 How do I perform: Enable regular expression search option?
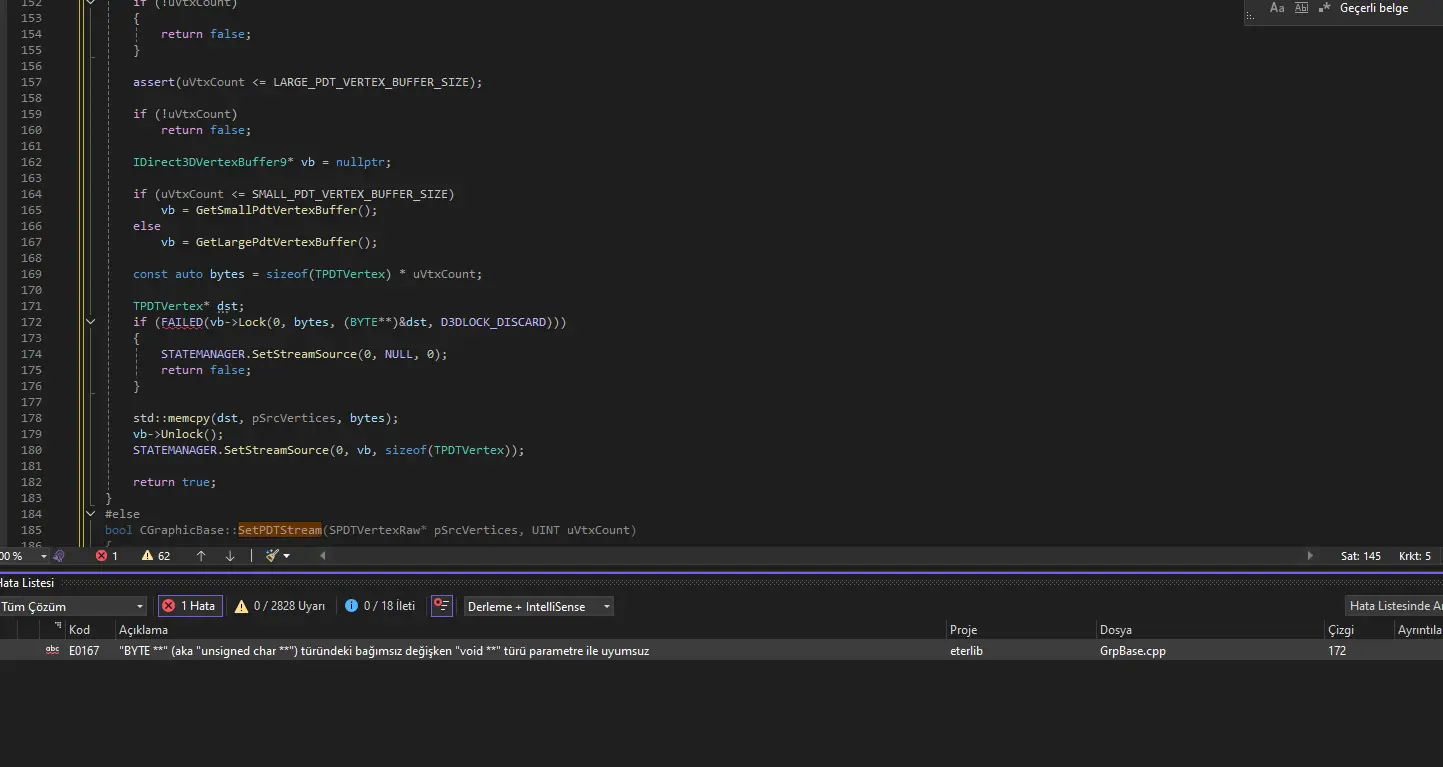pyautogui.click(x=1325, y=8)
